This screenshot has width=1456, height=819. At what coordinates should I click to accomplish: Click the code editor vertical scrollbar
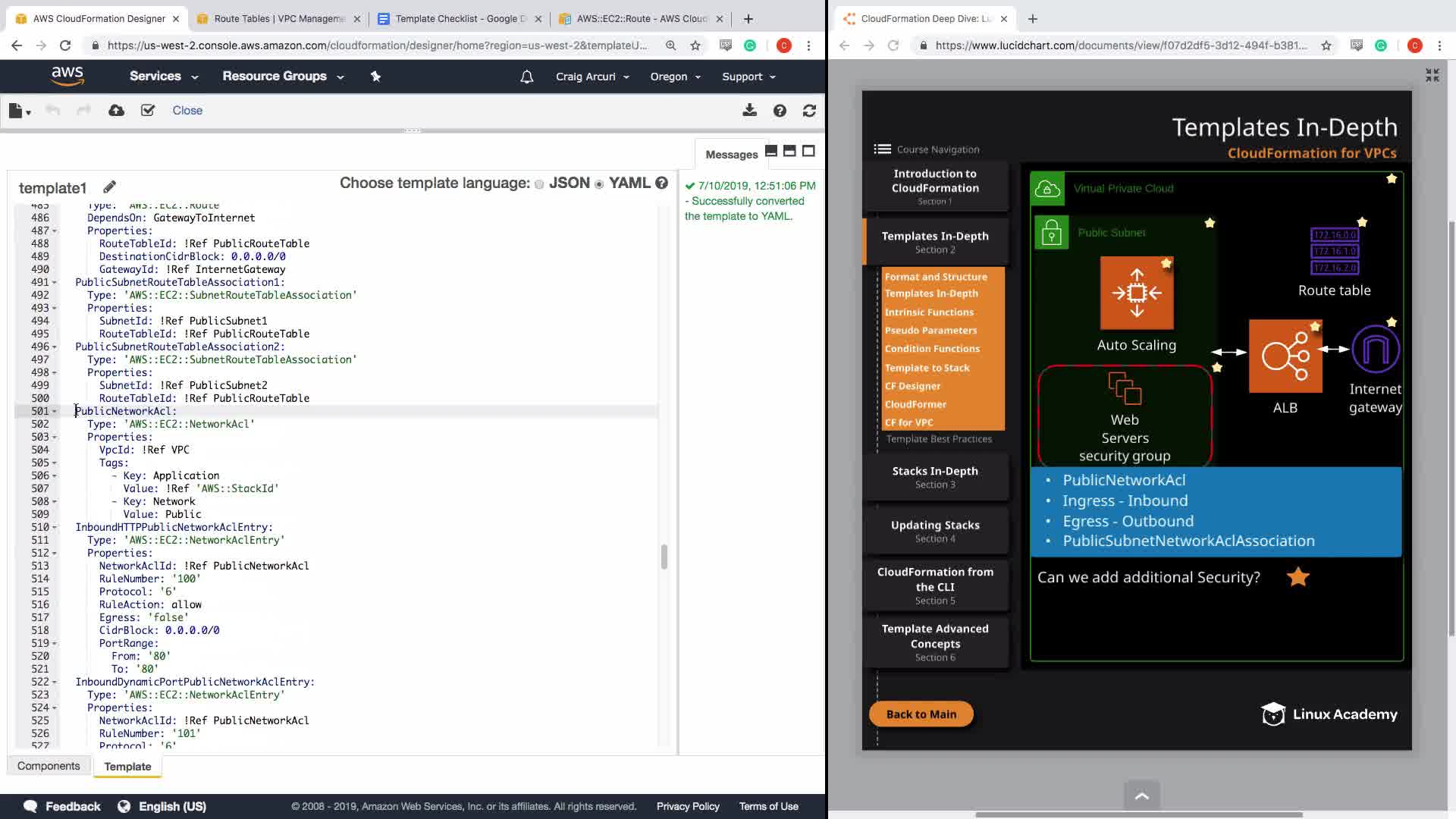point(664,556)
